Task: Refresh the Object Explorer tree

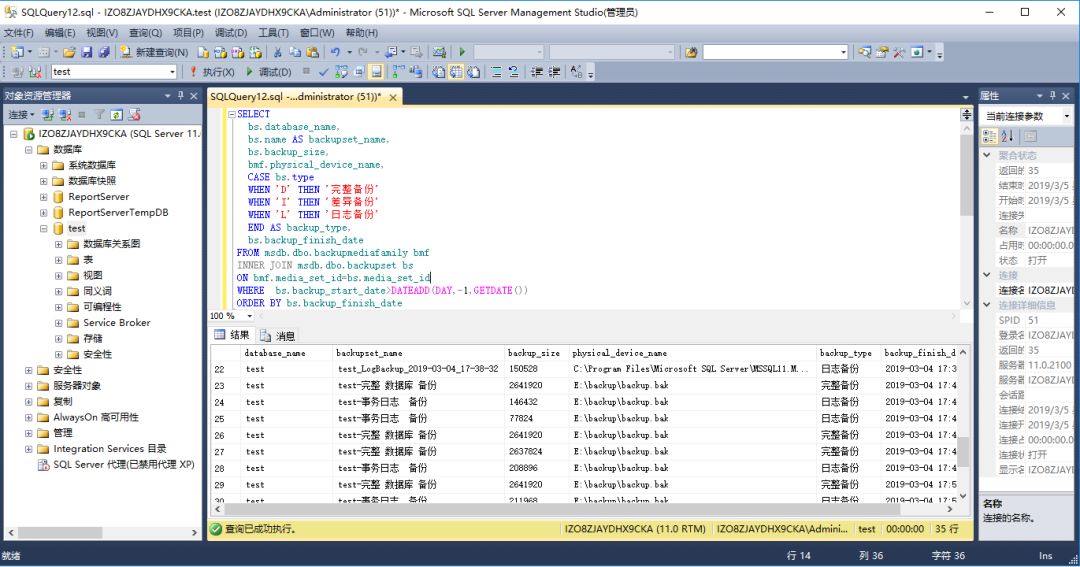Action: pyautogui.click(x=116, y=115)
